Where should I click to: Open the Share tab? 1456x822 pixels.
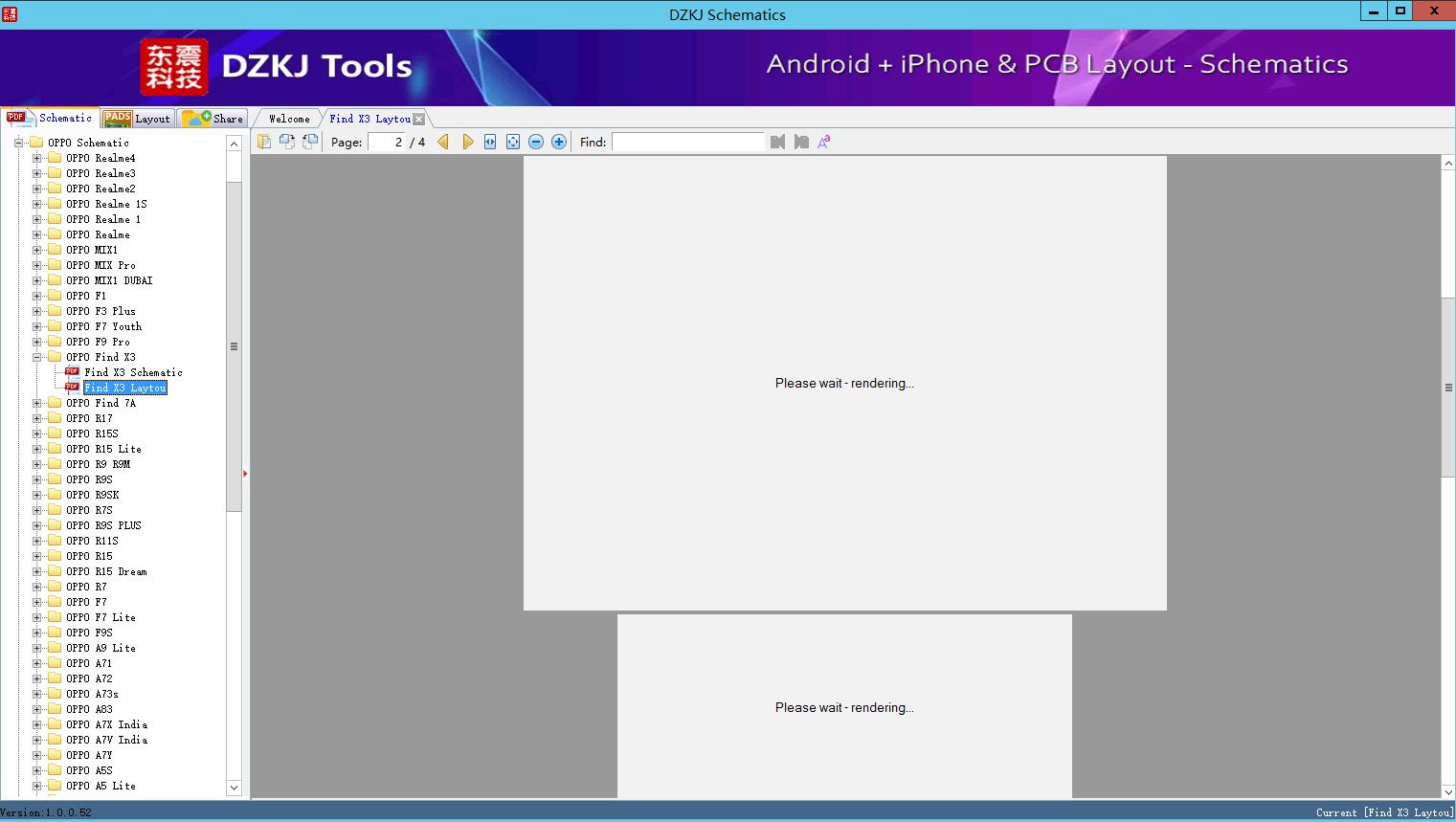pyautogui.click(x=214, y=119)
